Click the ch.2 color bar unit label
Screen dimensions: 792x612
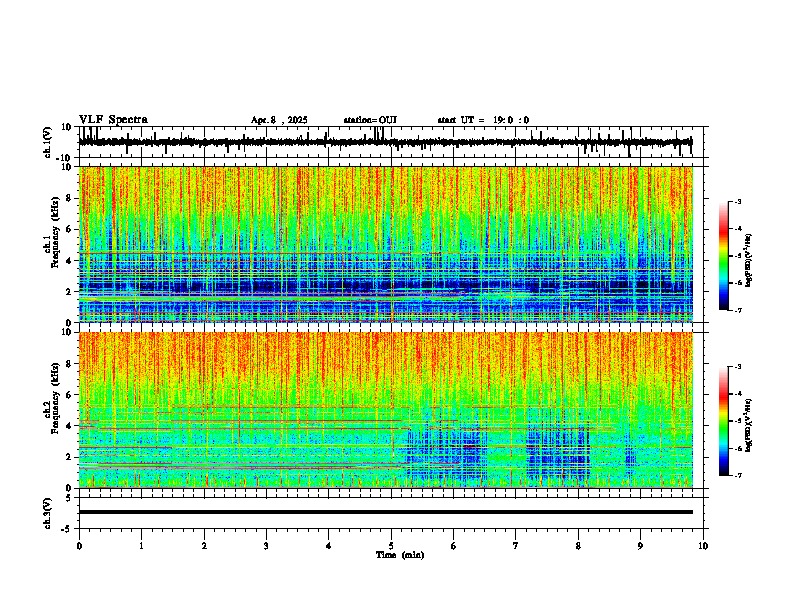[749, 426]
